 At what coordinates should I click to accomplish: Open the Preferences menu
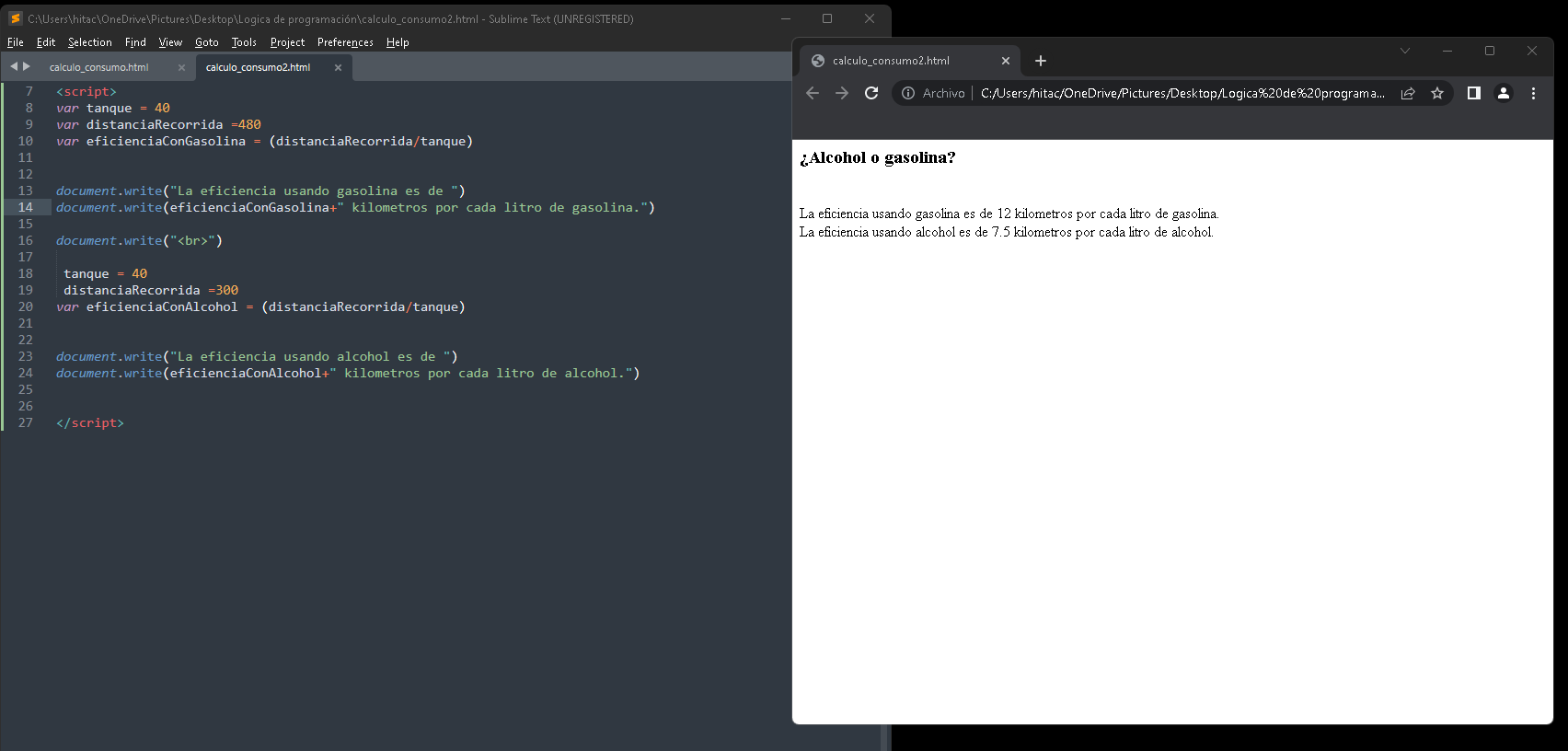coord(345,42)
